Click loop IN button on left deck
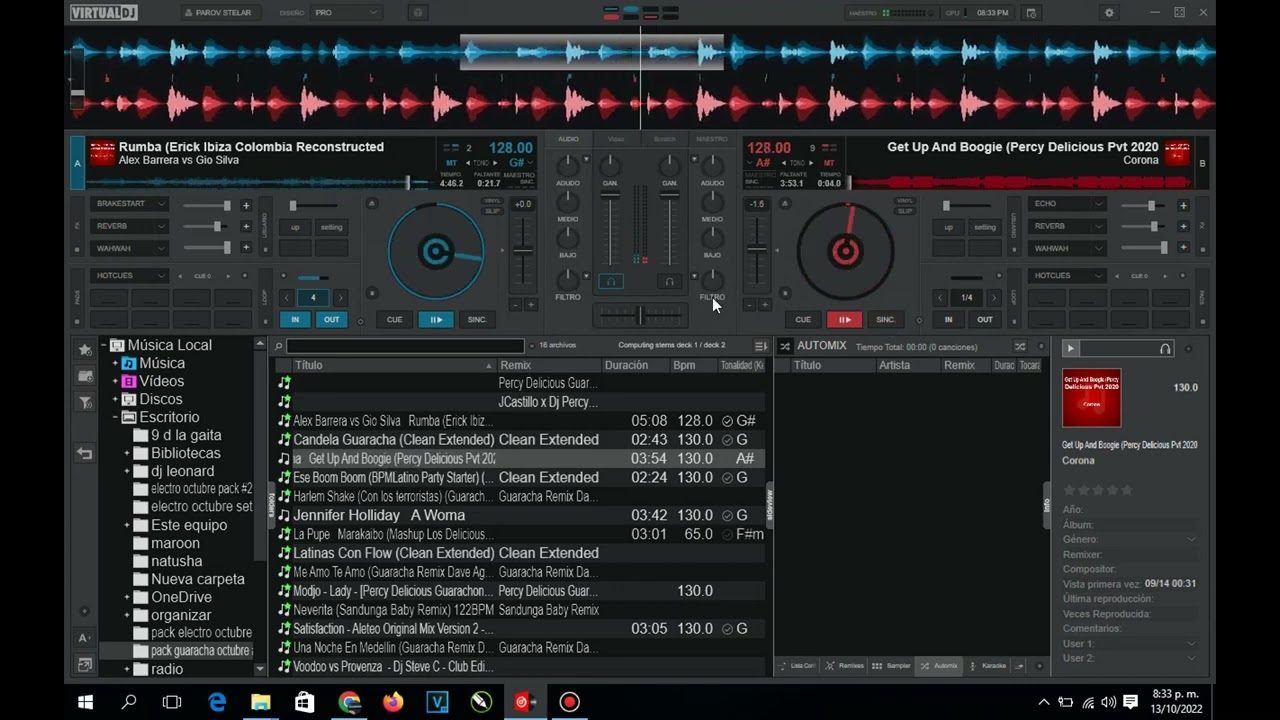The image size is (1280, 720). 295,320
